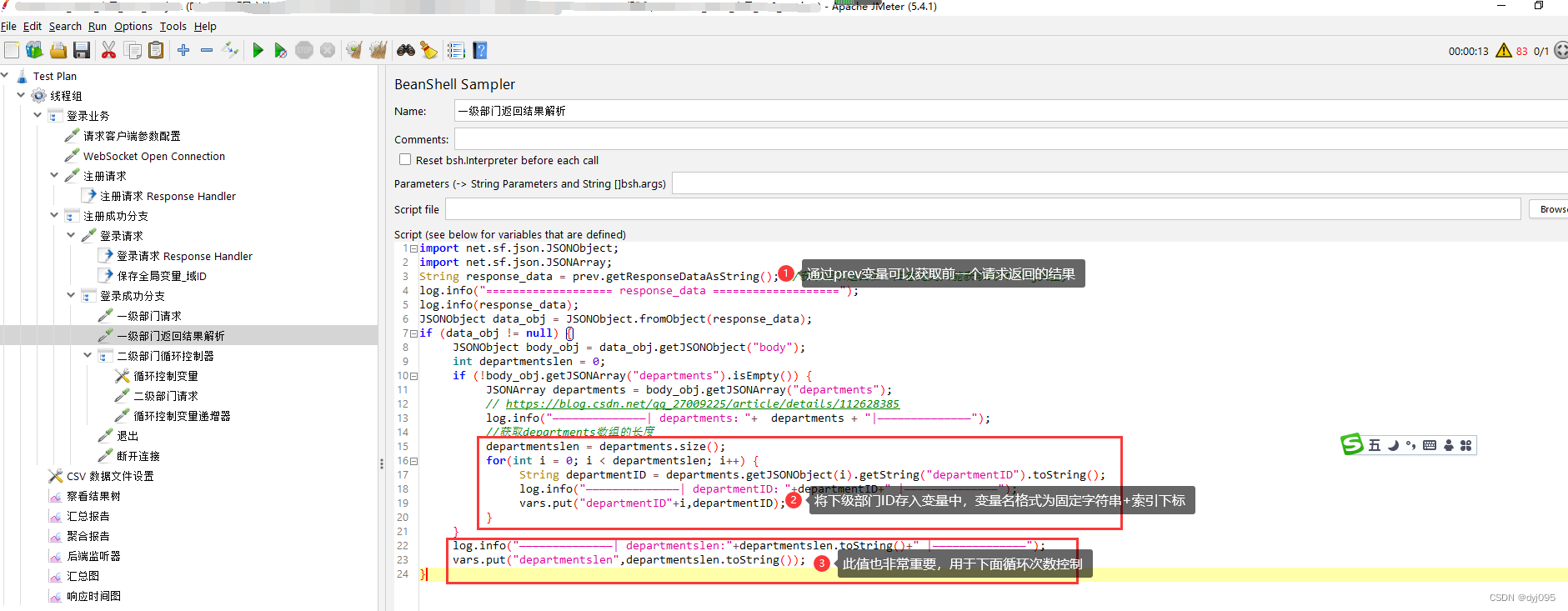The width and height of the screenshot is (1568, 611).
Task: Select the 聚合报告 listener item
Action: 88,536
